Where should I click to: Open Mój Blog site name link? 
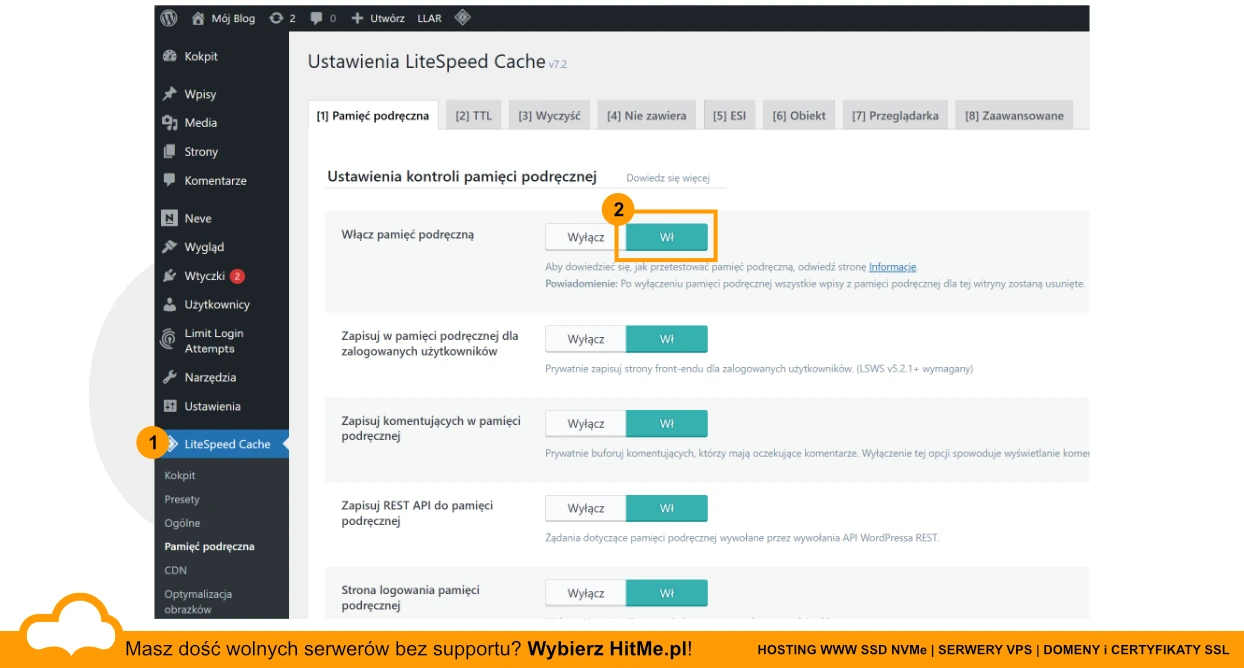[x=233, y=18]
